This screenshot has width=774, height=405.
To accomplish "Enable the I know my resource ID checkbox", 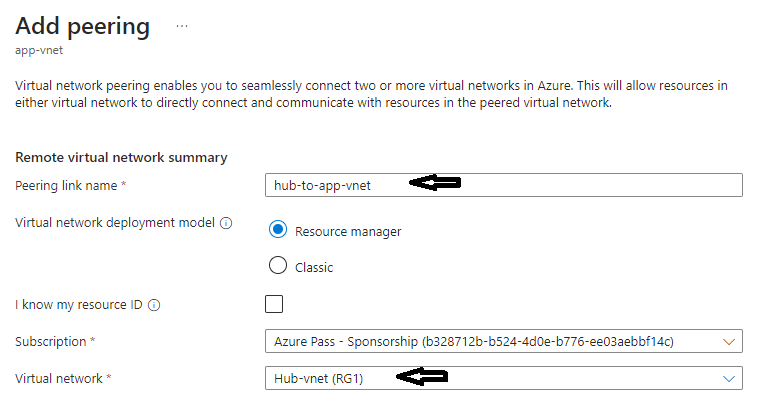I will coord(274,305).
